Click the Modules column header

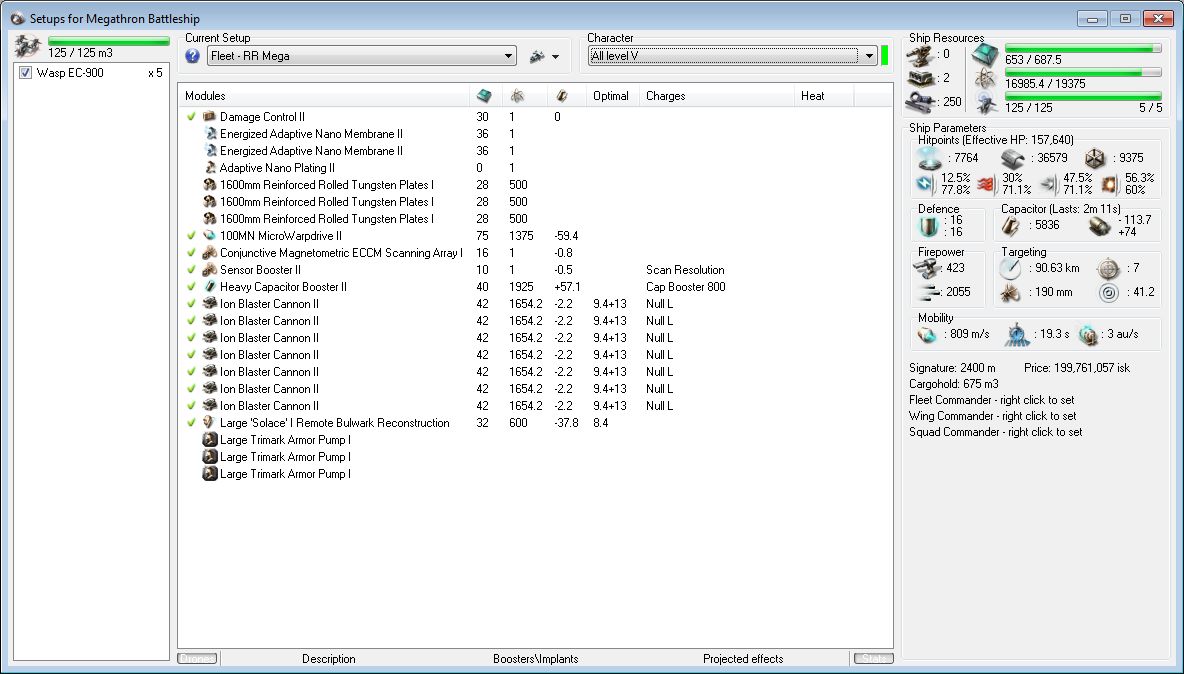tap(205, 96)
